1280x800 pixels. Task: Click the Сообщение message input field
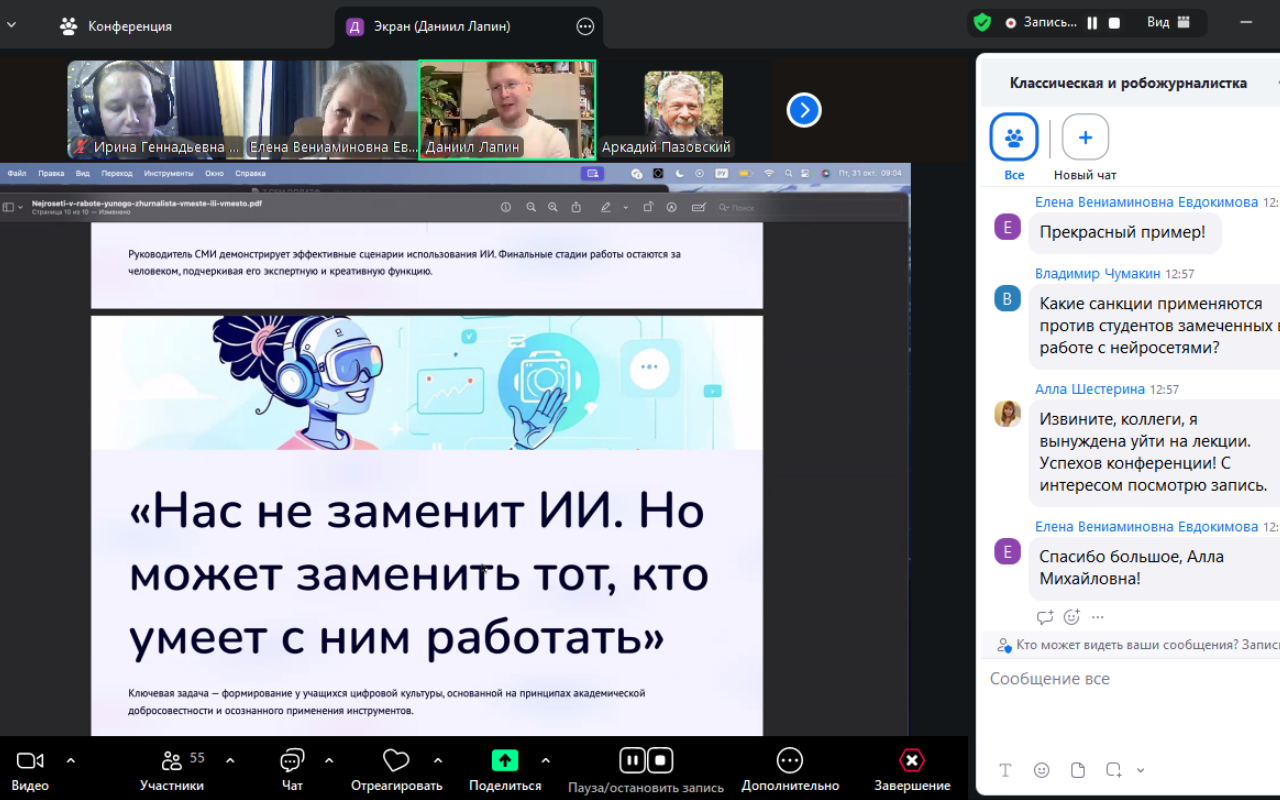[x=1100, y=678]
